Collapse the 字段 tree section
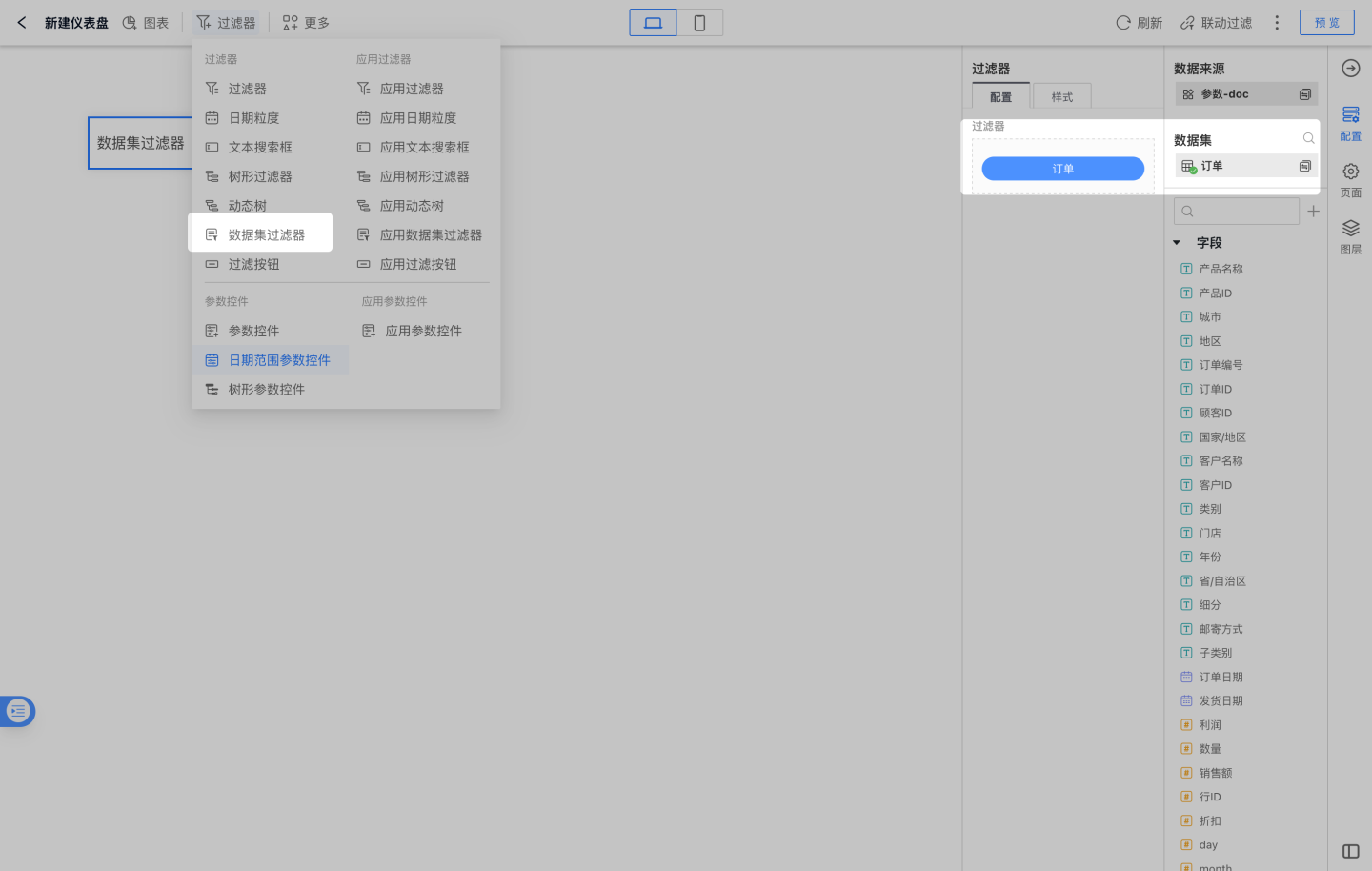This screenshot has width=1372, height=871. point(1177,243)
